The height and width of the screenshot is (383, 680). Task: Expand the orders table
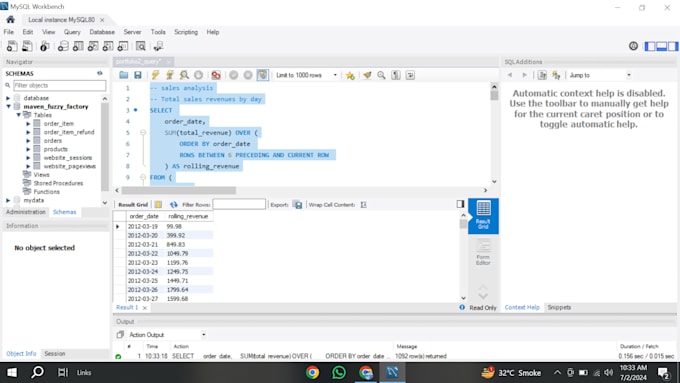(x=29, y=141)
